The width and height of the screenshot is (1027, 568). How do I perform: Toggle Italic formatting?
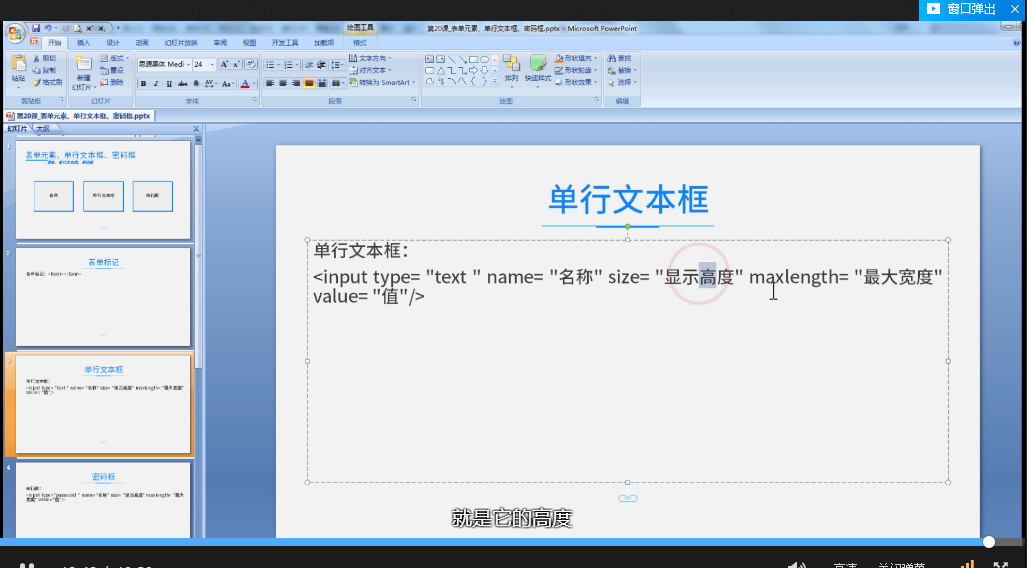click(156, 84)
